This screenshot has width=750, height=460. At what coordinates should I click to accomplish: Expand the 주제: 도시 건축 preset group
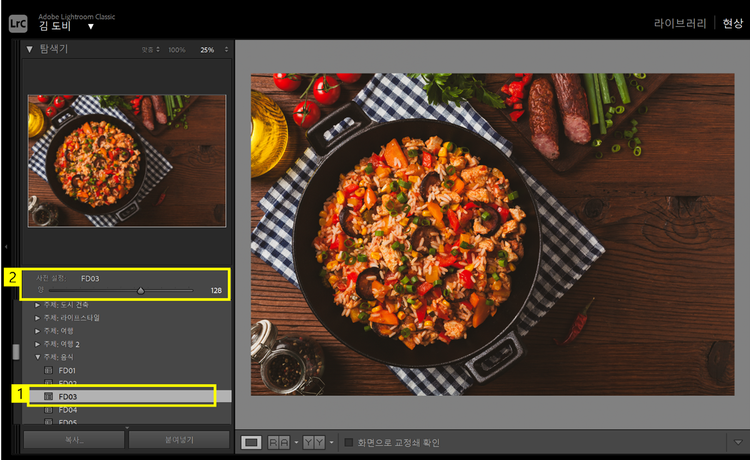click(38, 304)
